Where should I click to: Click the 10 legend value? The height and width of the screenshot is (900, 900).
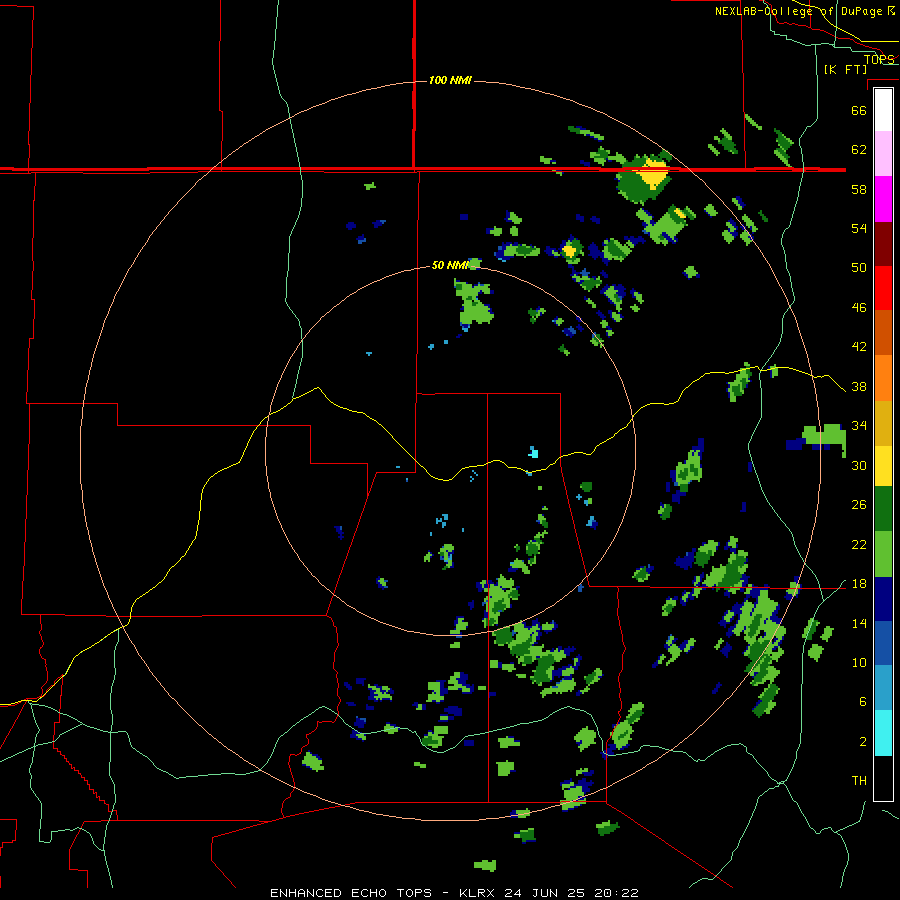[x=859, y=662]
